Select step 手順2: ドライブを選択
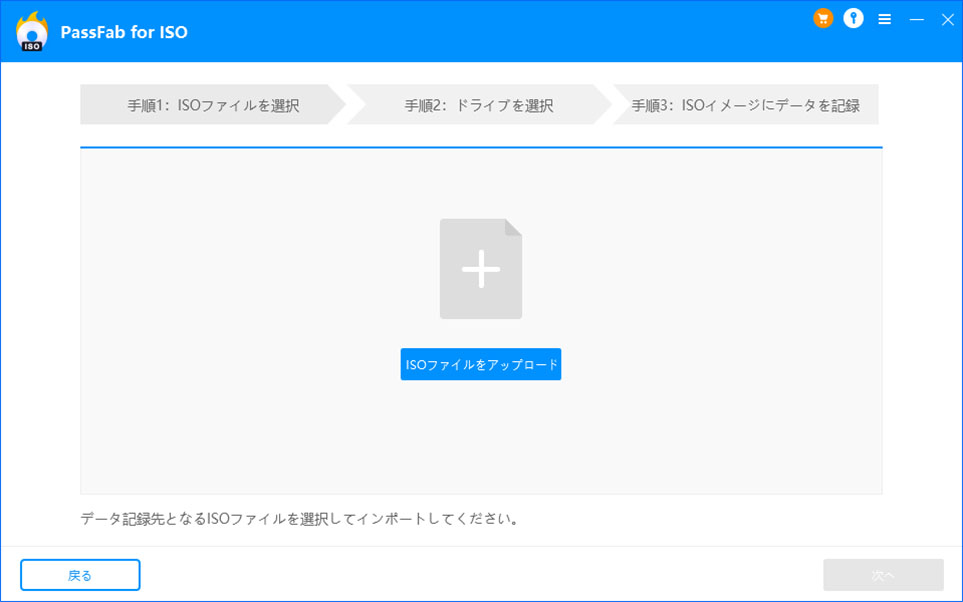This screenshot has height=602, width=963. pos(479,105)
